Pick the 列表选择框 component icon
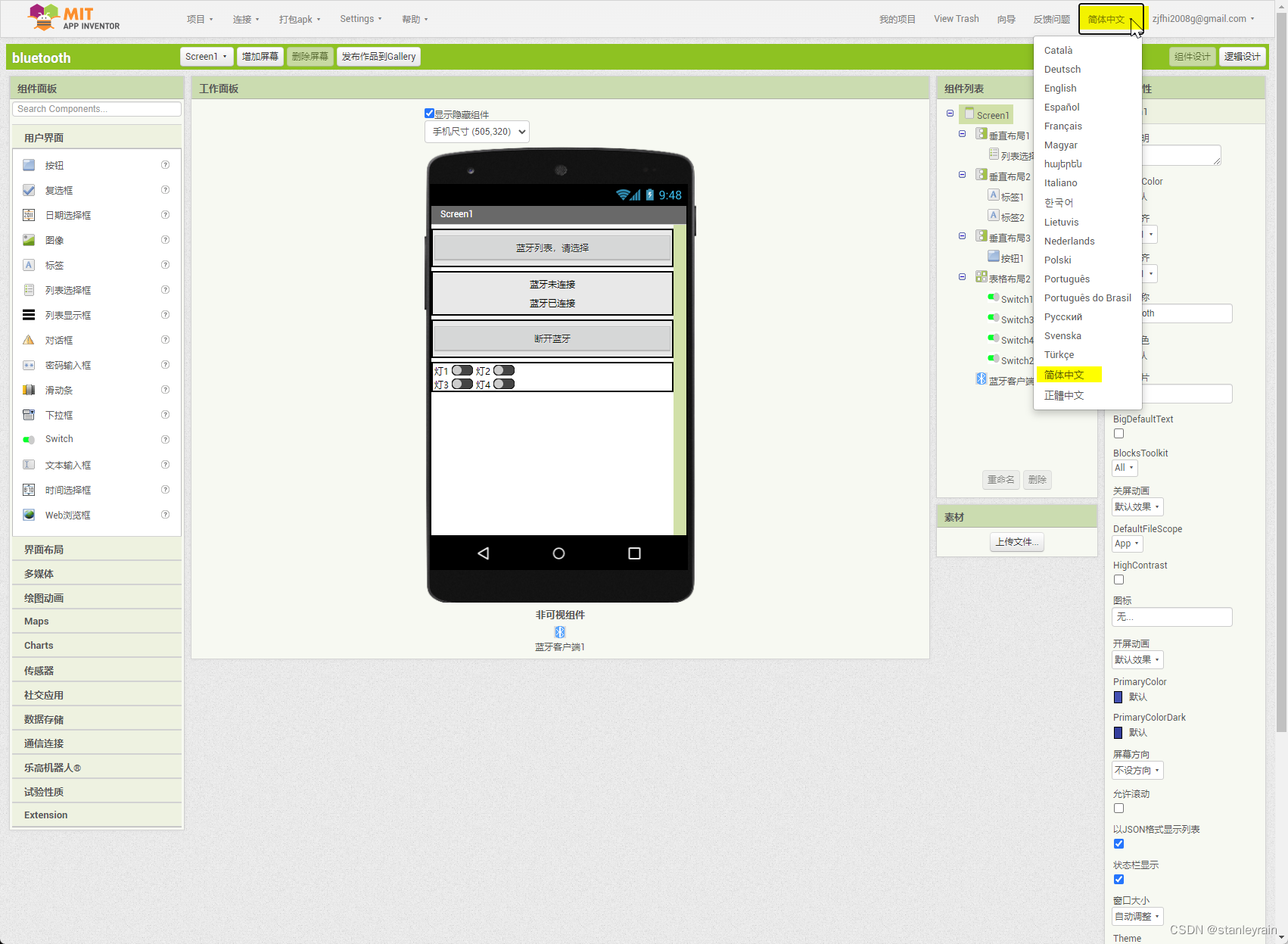This screenshot has width=1288, height=944. (x=29, y=290)
